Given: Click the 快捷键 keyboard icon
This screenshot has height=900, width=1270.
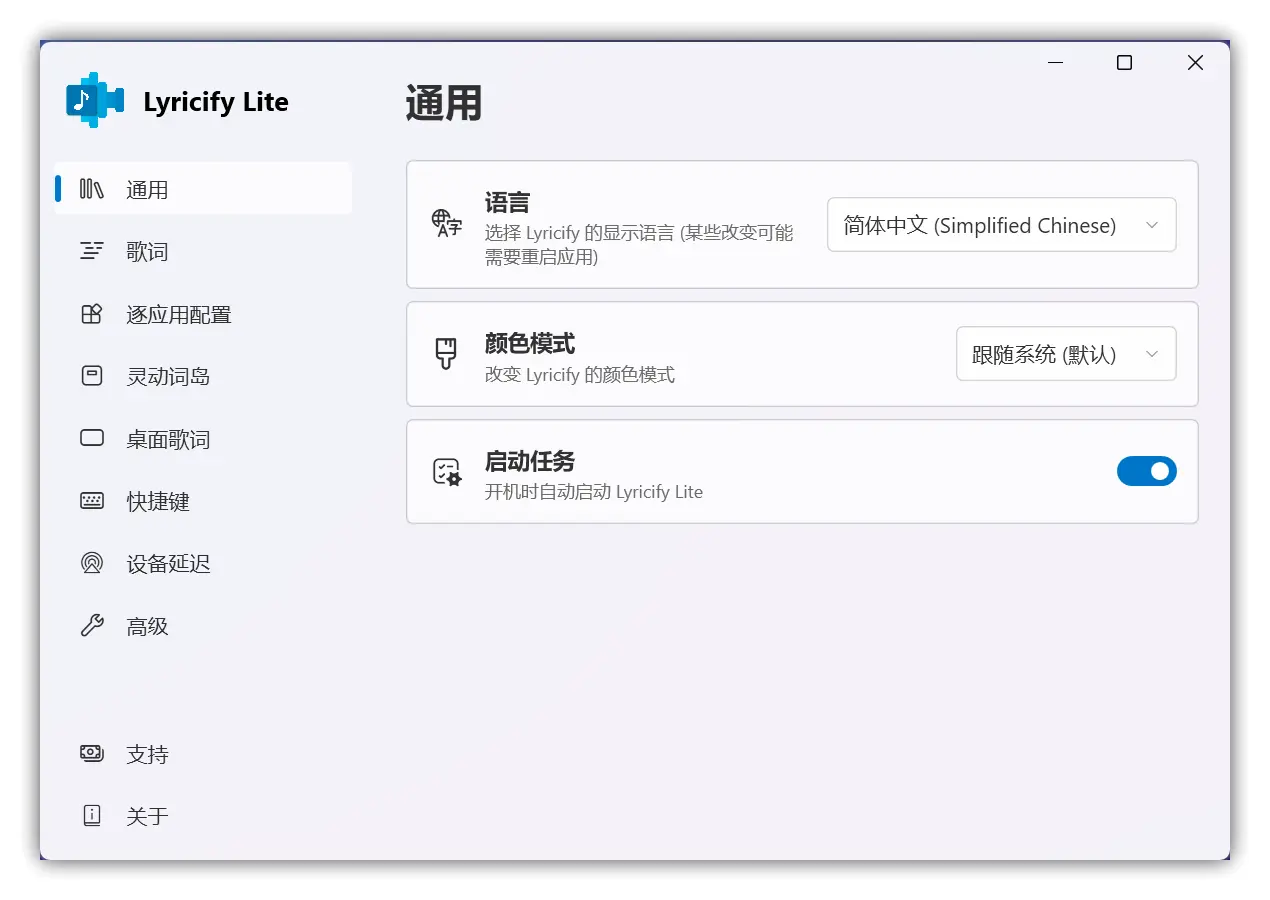Looking at the screenshot, I should (x=92, y=501).
